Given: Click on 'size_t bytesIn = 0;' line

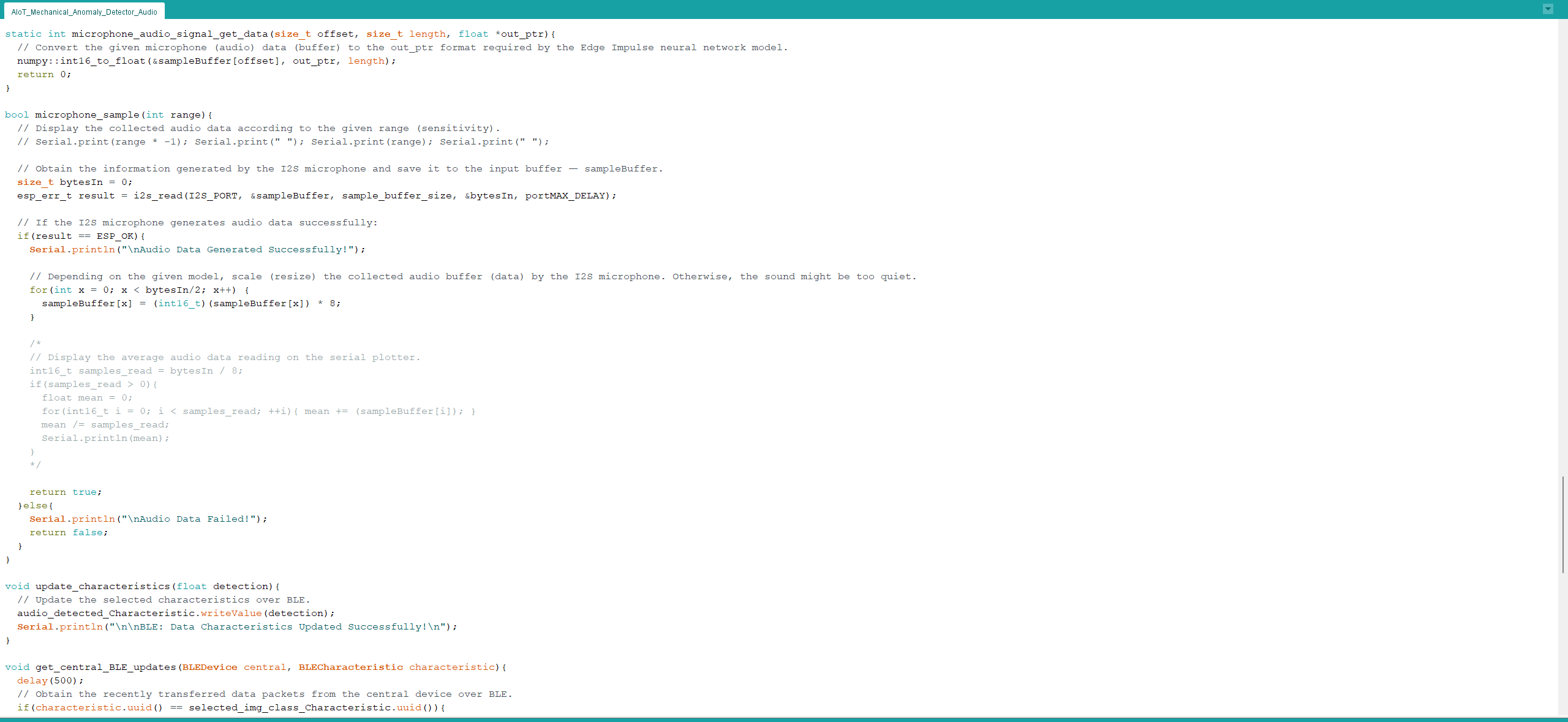Looking at the screenshot, I should [75, 182].
